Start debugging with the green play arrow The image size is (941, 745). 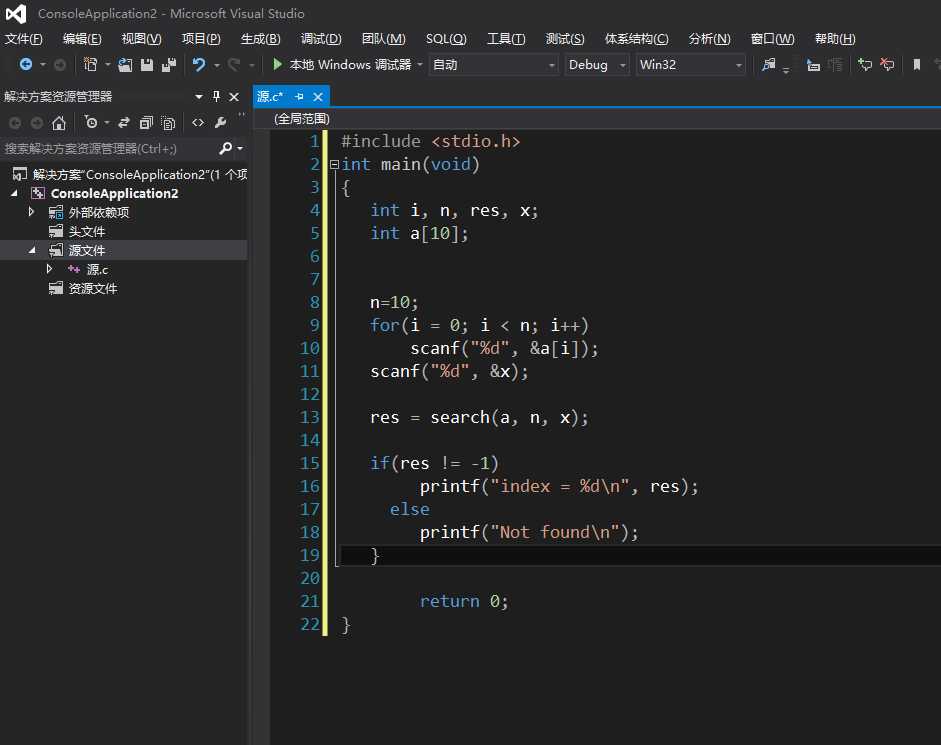(x=277, y=64)
